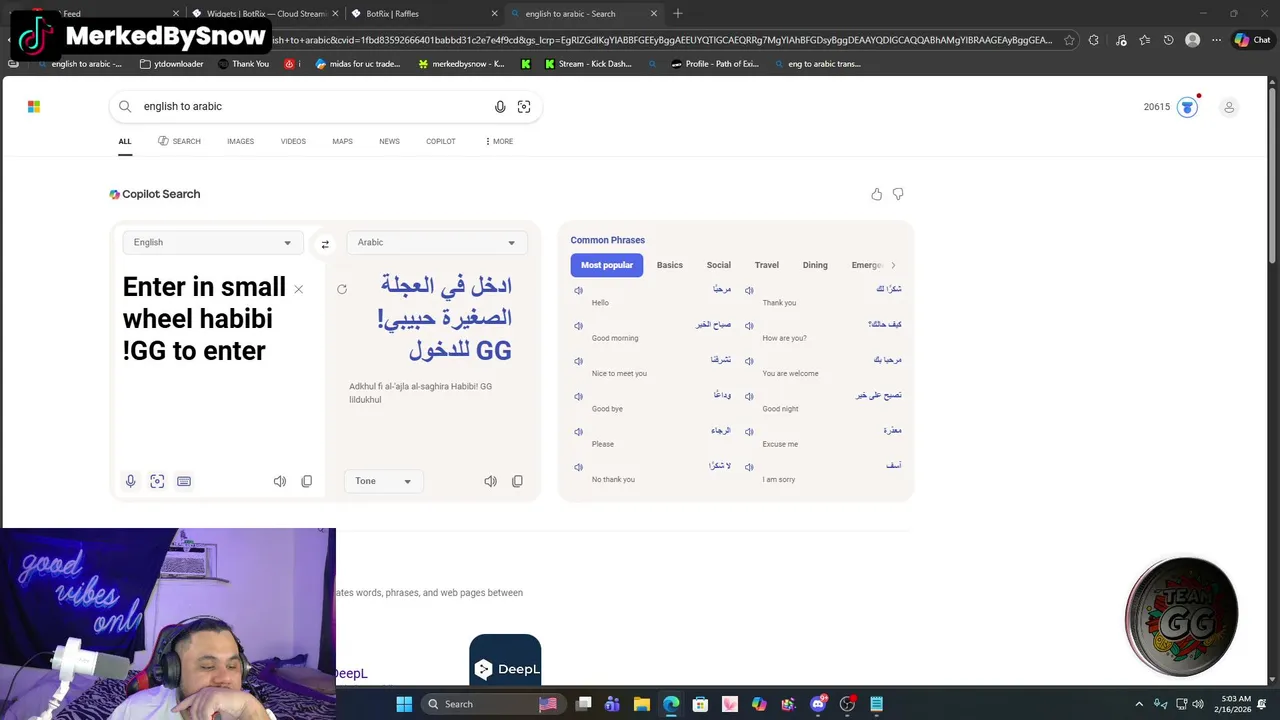
Task: Copy the English source text
Action: 307,481
